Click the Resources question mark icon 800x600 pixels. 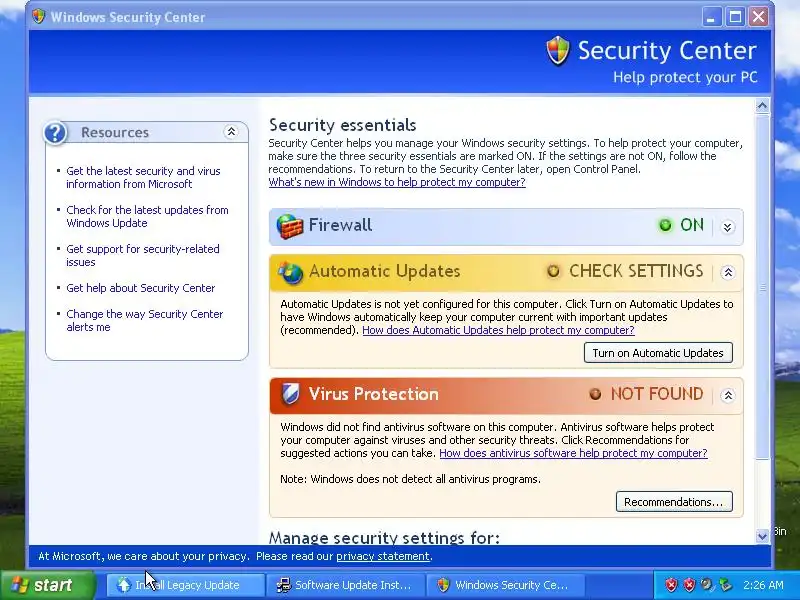point(55,133)
